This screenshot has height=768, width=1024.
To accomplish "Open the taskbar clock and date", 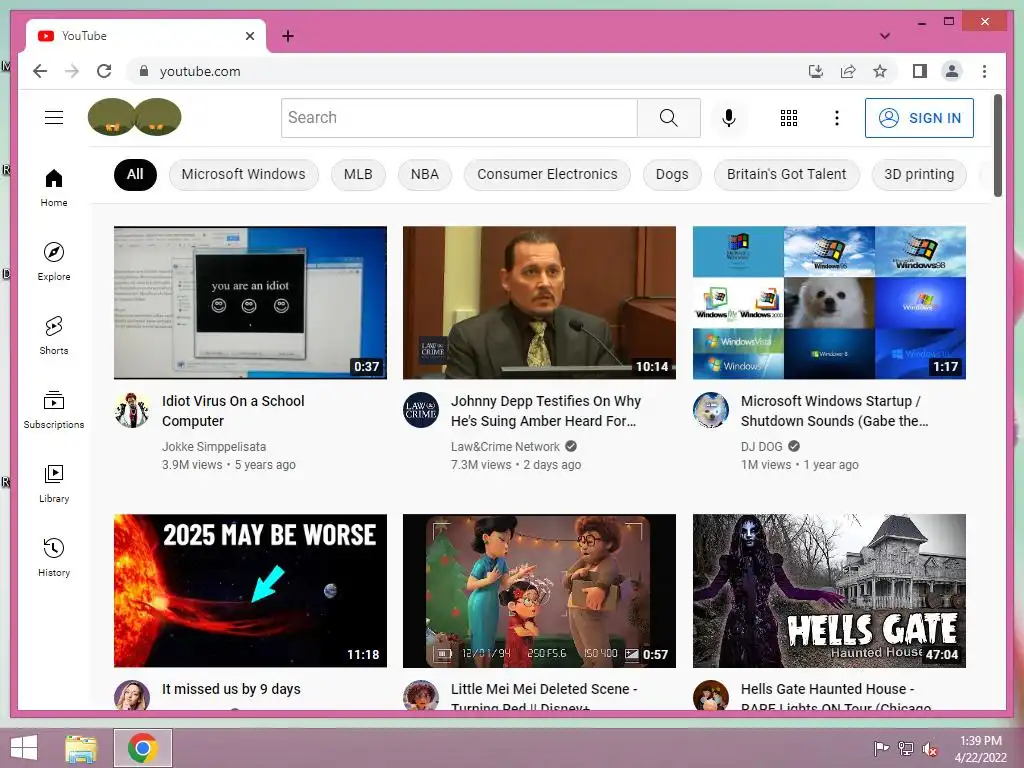I will coord(980,749).
